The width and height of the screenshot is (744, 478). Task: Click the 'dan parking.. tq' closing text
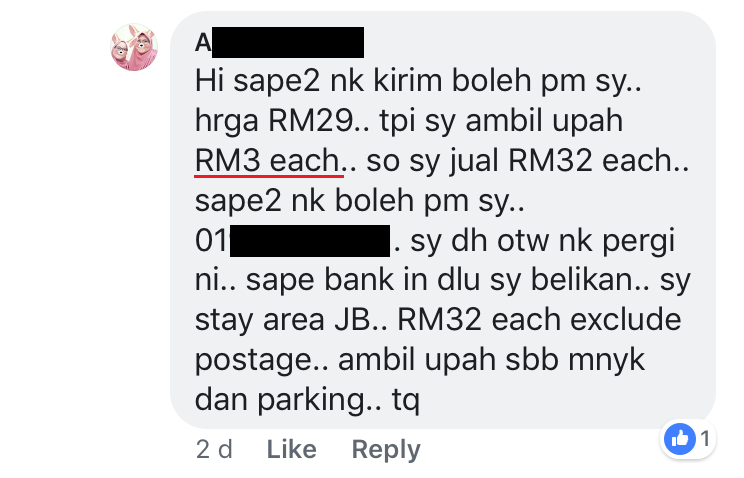click(x=307, y=400)
